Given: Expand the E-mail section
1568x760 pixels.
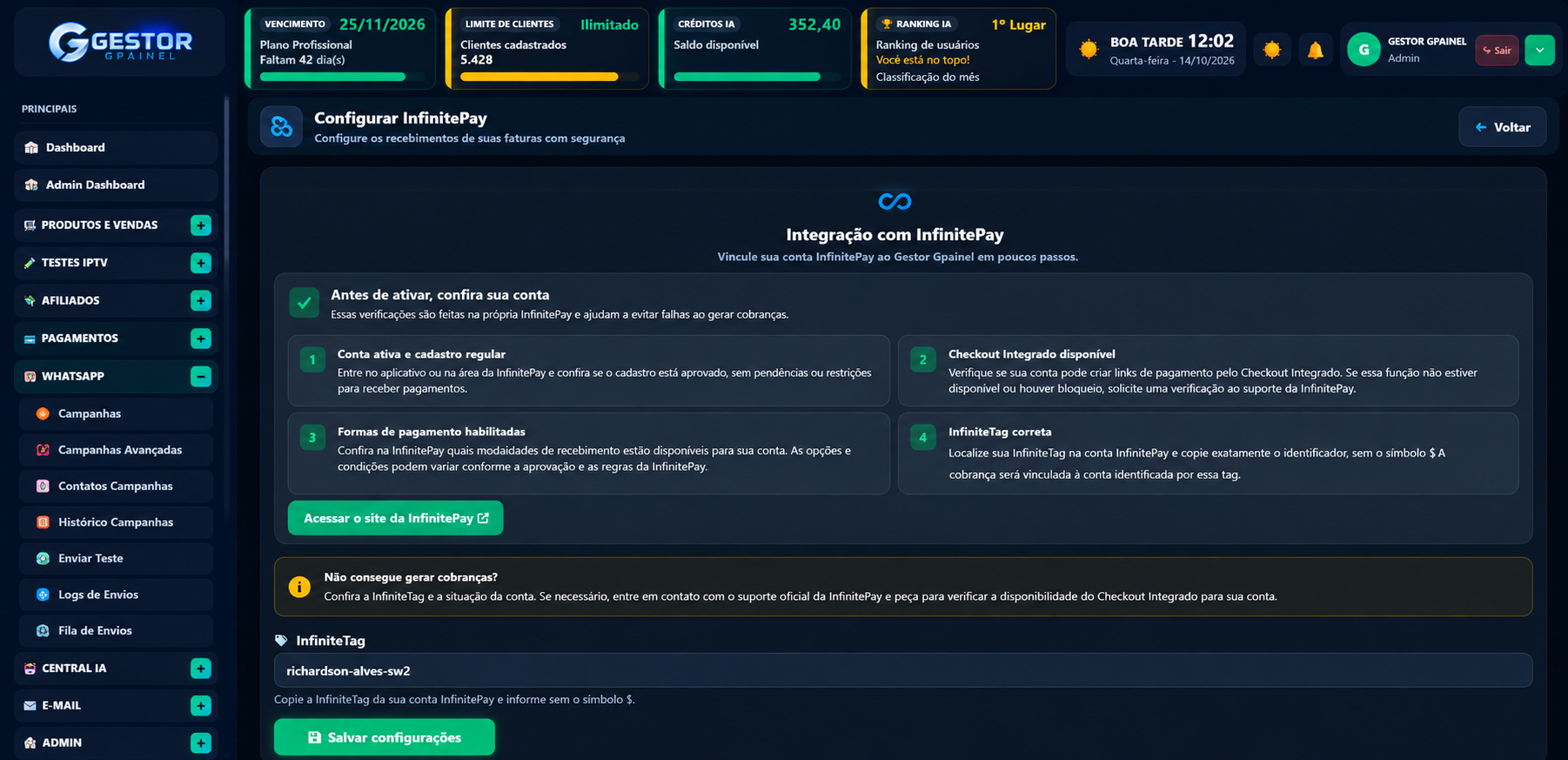Looking at the screenshot, I should point(201,706).
